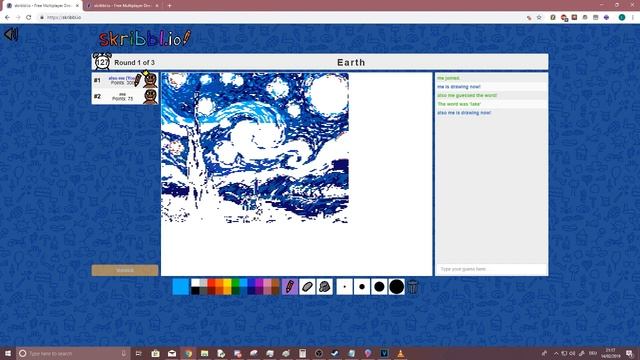
Task: Show hidden system tray icons
Action: tap(556, 353)
